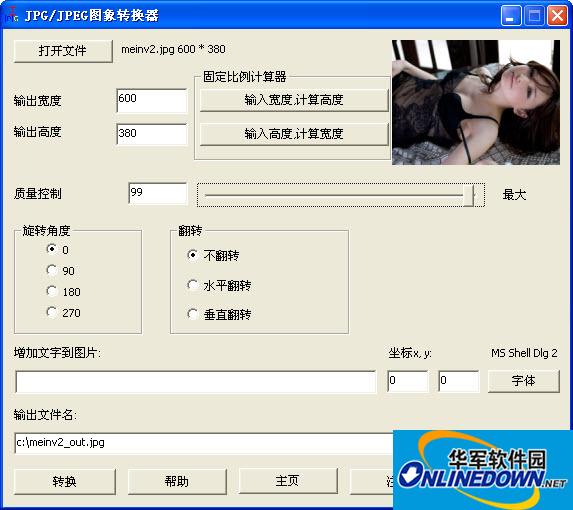Click the y coordinate input field
This screenshot has width=573, height=510.
pyautogui.click(x=459, y=381)
